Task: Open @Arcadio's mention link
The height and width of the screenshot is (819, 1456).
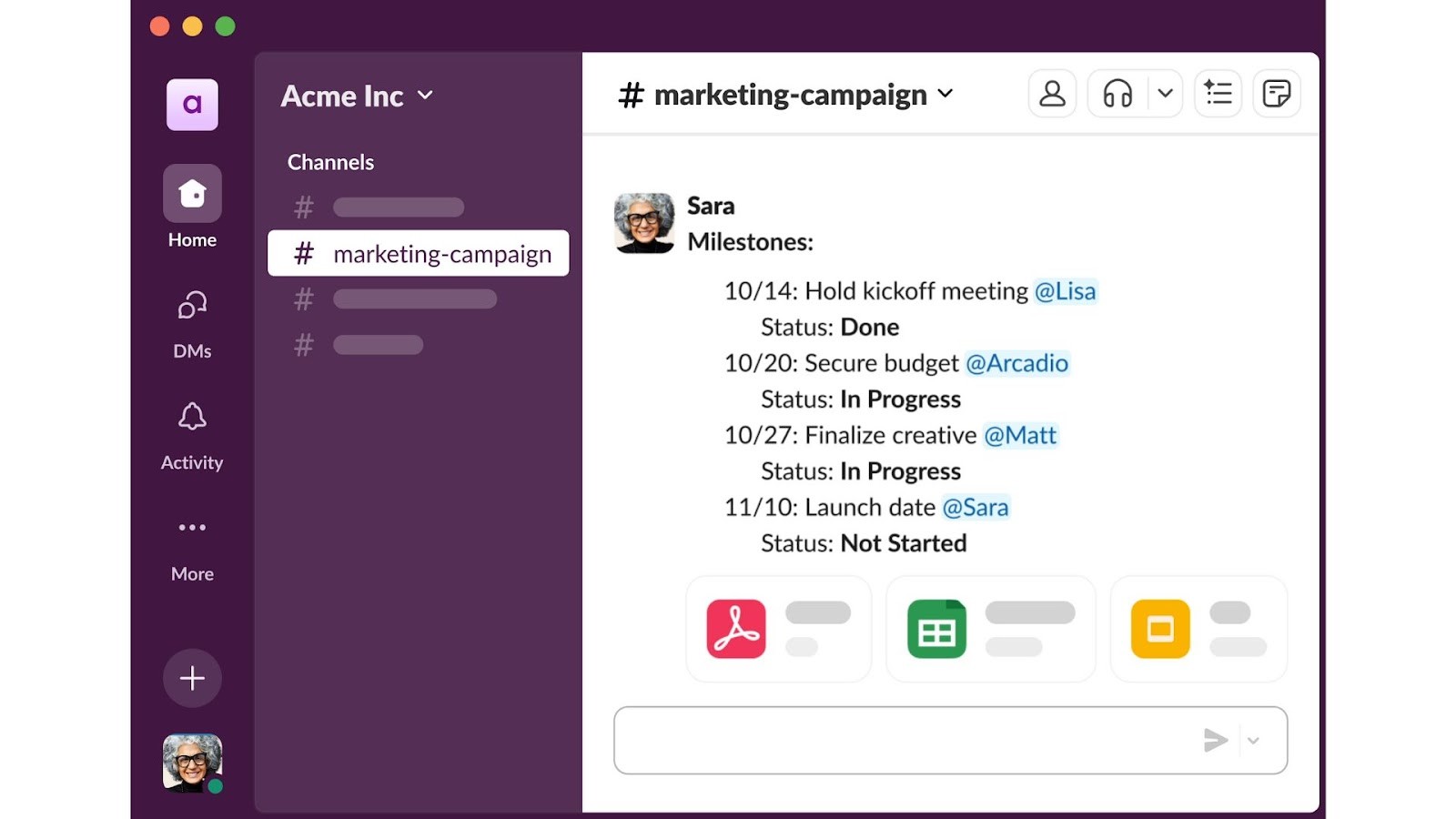Action: [1017, 362]
